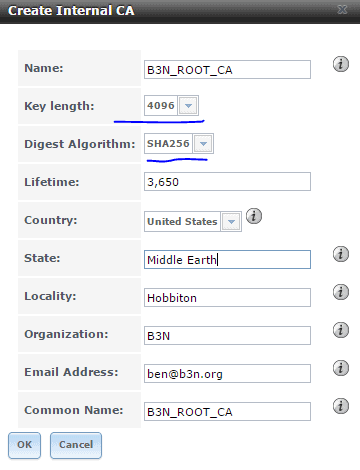Viewport: 360px width, 470px height.
Task: Focus the Name input containing B3N_ROOT_CA
Action: (227, 70)
